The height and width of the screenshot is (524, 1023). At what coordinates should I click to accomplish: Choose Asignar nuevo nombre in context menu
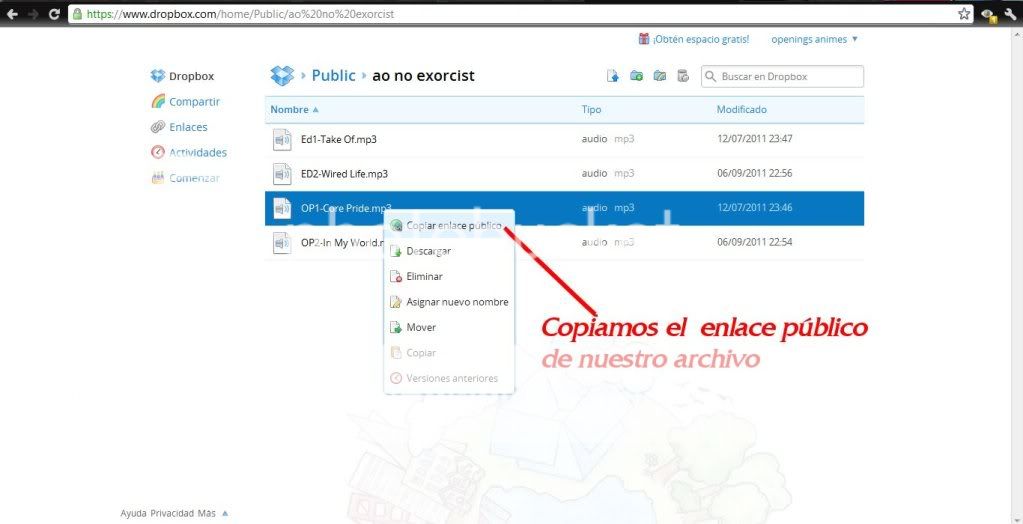(449, 301)
